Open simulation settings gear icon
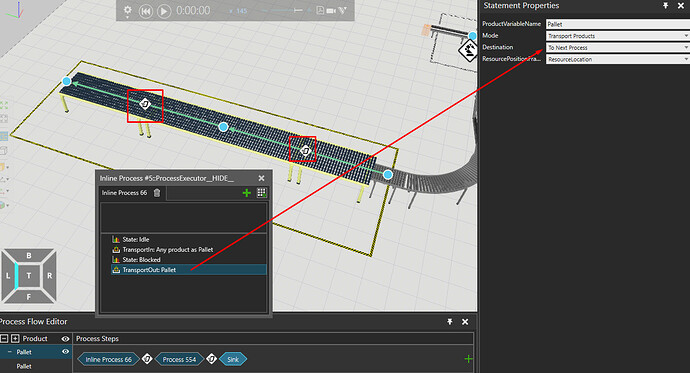The width and height of the screenshot is (690, 373). point(128,10)
